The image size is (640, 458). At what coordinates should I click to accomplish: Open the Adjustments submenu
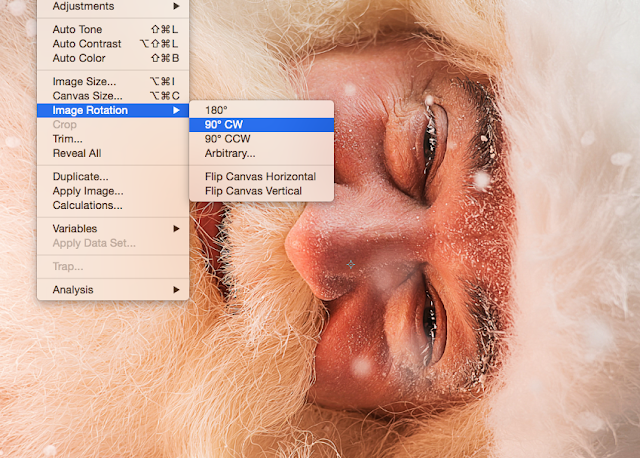tap(113, 6)
